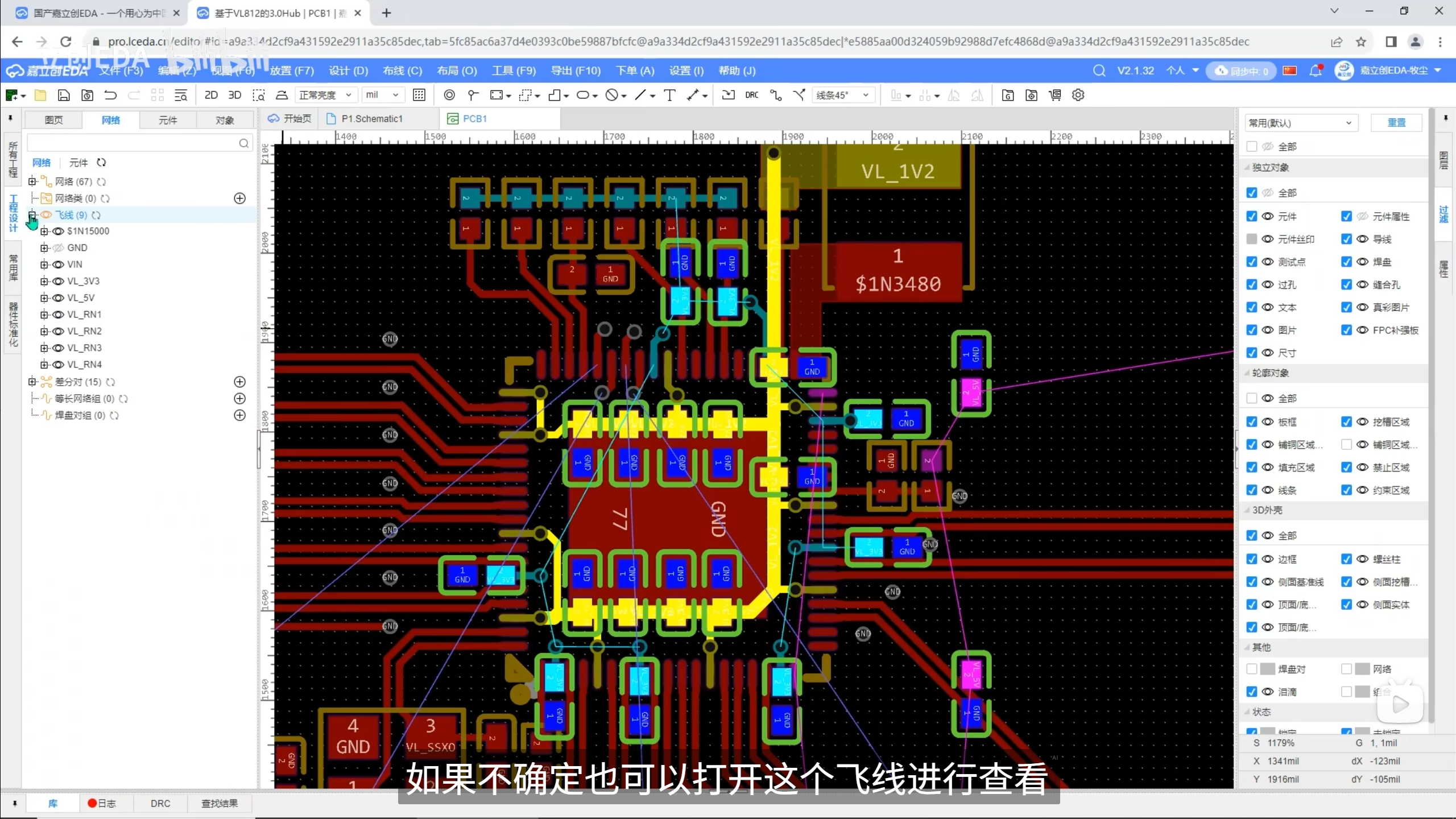Open the DRC bottom panel button

pyautogui.click(x=160, y=803)
